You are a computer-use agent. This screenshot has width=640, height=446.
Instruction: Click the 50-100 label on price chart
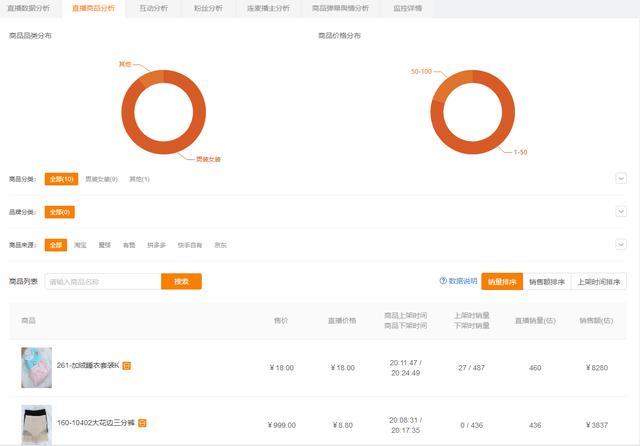click(x=421, y=71)
